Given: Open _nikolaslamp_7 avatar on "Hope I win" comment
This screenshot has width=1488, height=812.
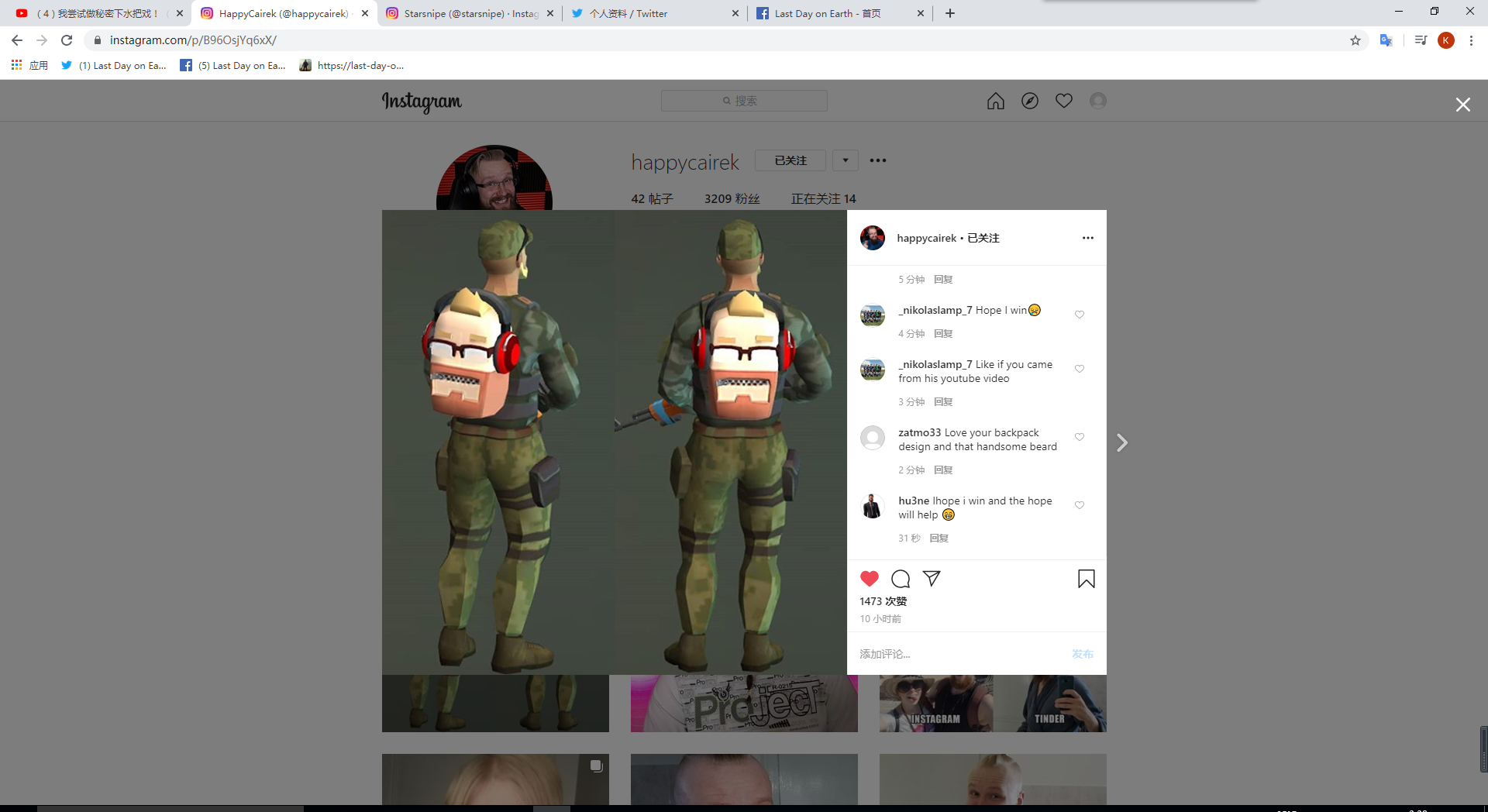Looking at the screenshot, I should click(873, 315).
